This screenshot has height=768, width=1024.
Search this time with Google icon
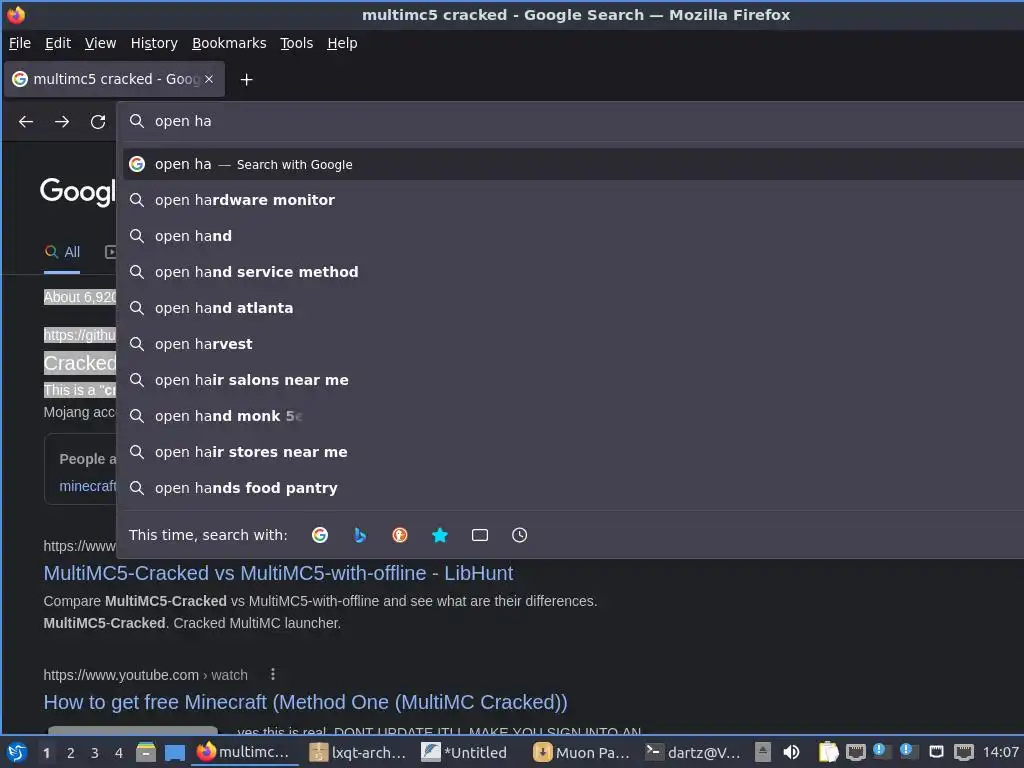[x=320, y=536]
